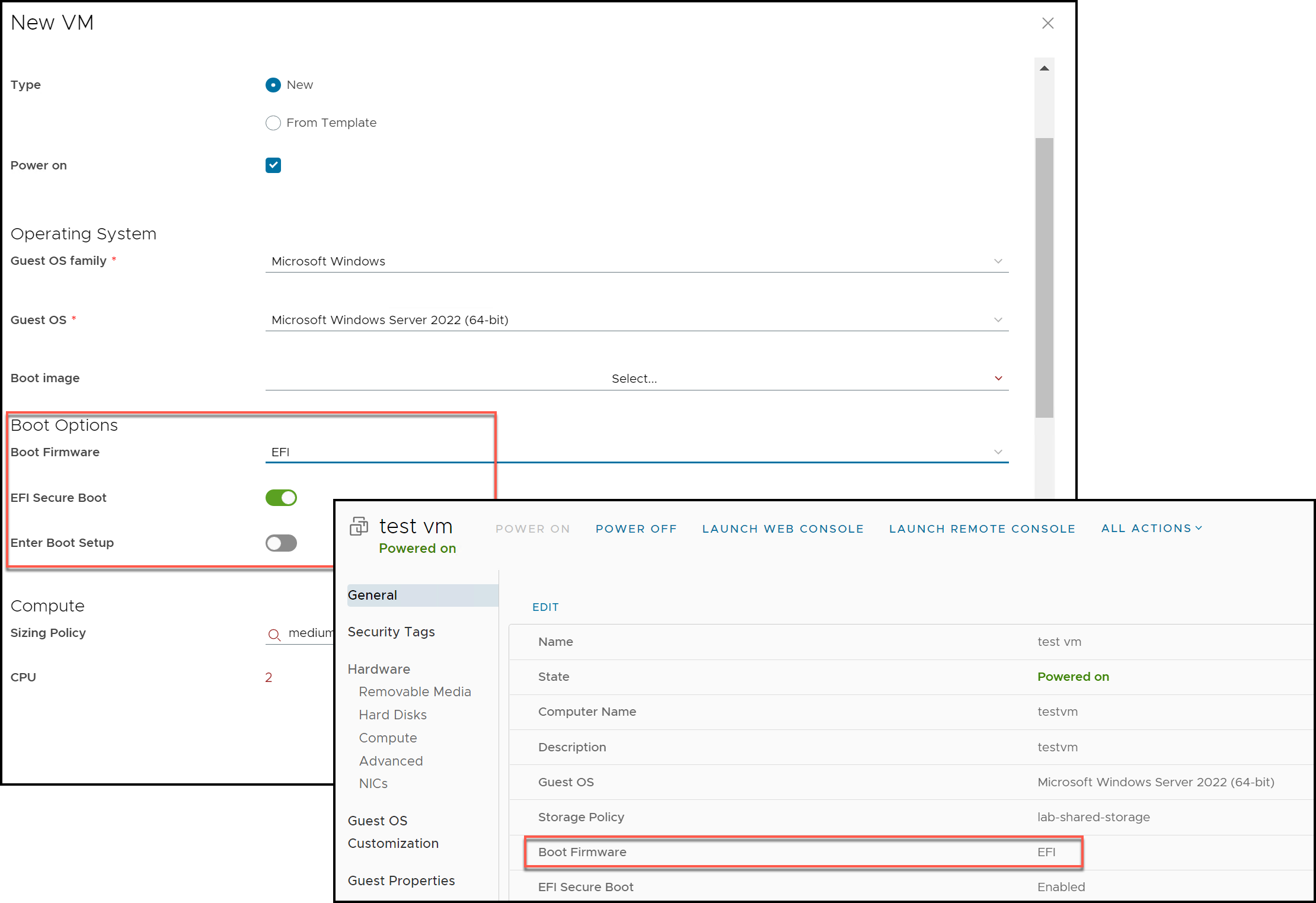Select the New type radio button

273,85
